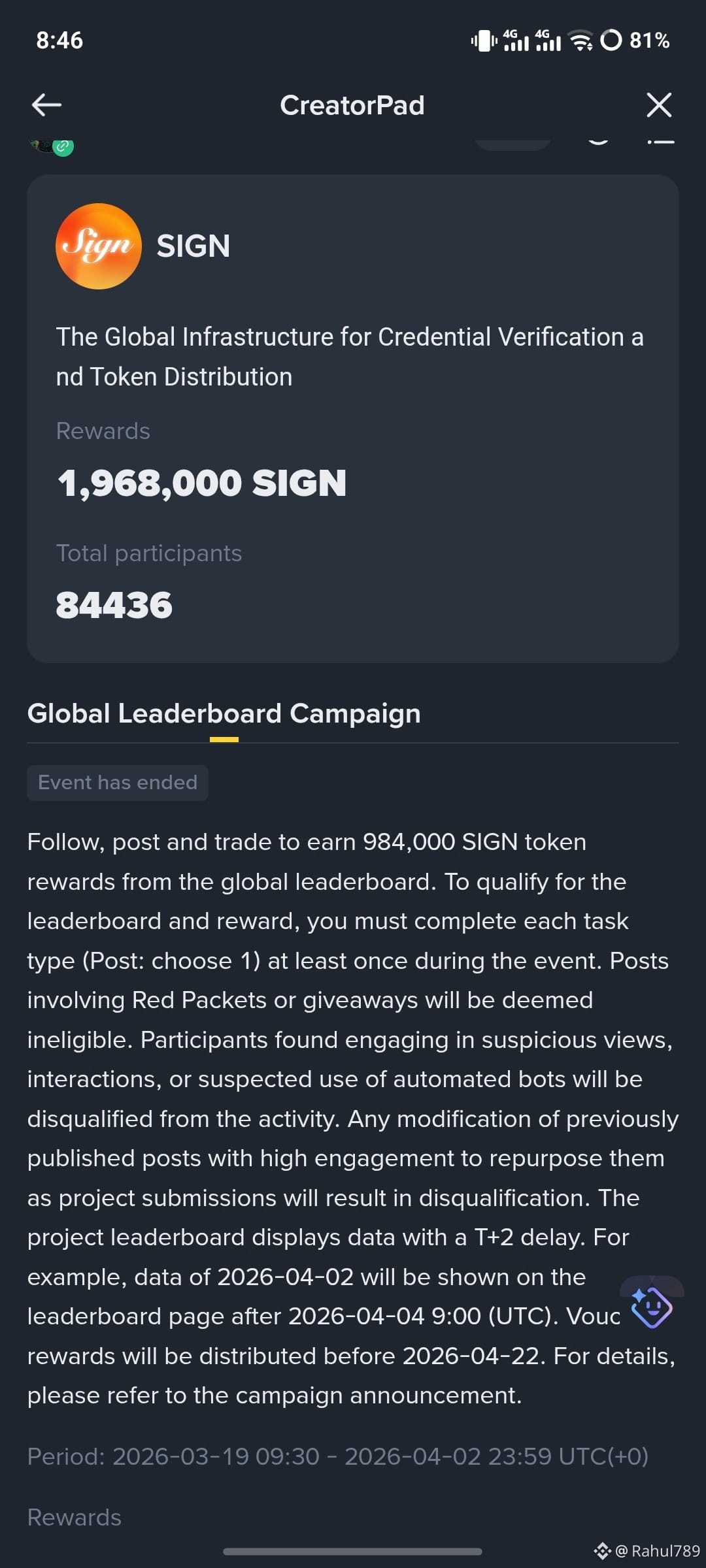
Task: Tap the CreatorPad page title
Action: click(x=352, y=105)
